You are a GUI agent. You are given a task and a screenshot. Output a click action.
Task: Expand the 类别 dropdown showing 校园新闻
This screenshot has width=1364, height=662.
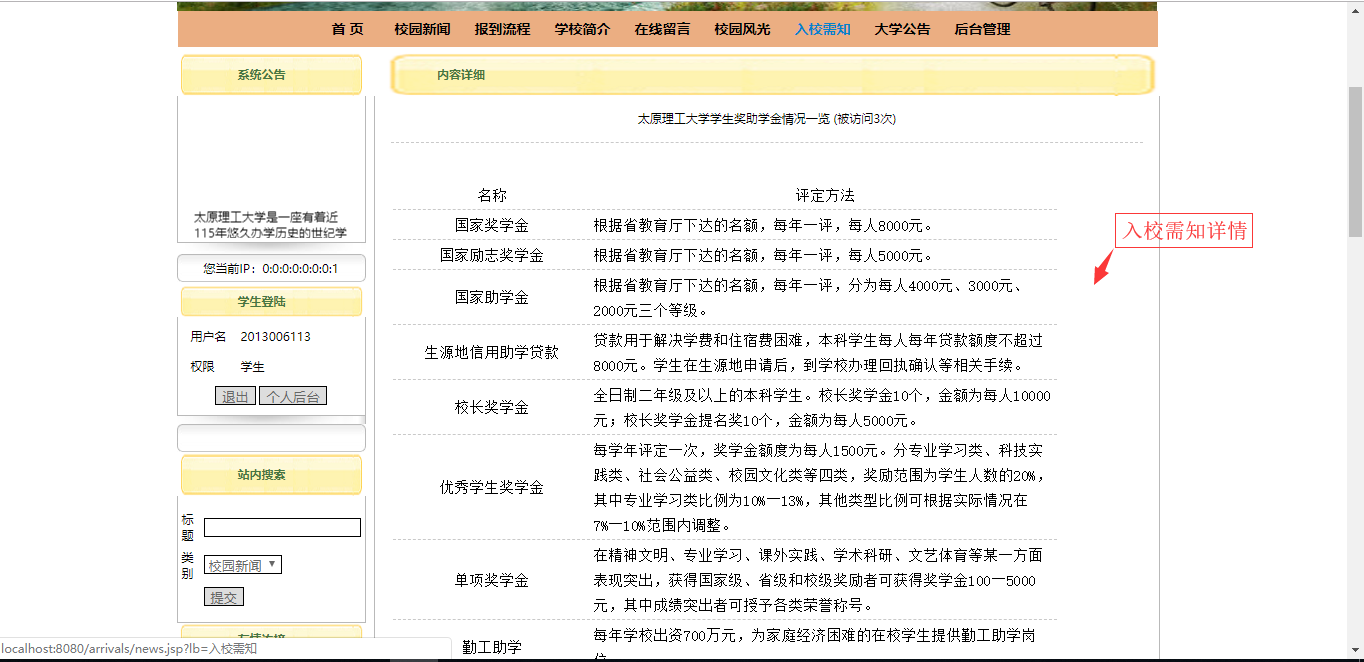coord(243,565)
